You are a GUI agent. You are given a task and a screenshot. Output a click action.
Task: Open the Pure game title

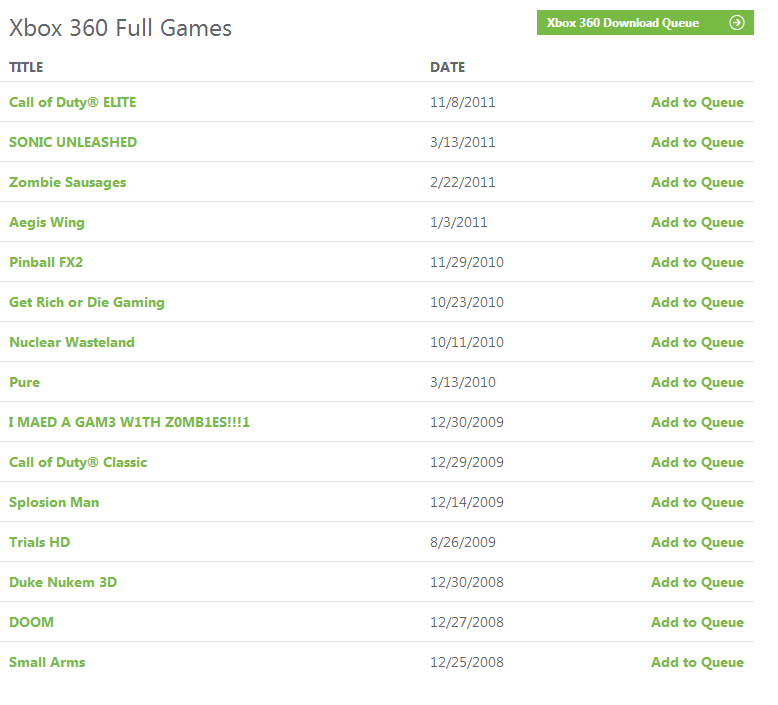point(24,383)
